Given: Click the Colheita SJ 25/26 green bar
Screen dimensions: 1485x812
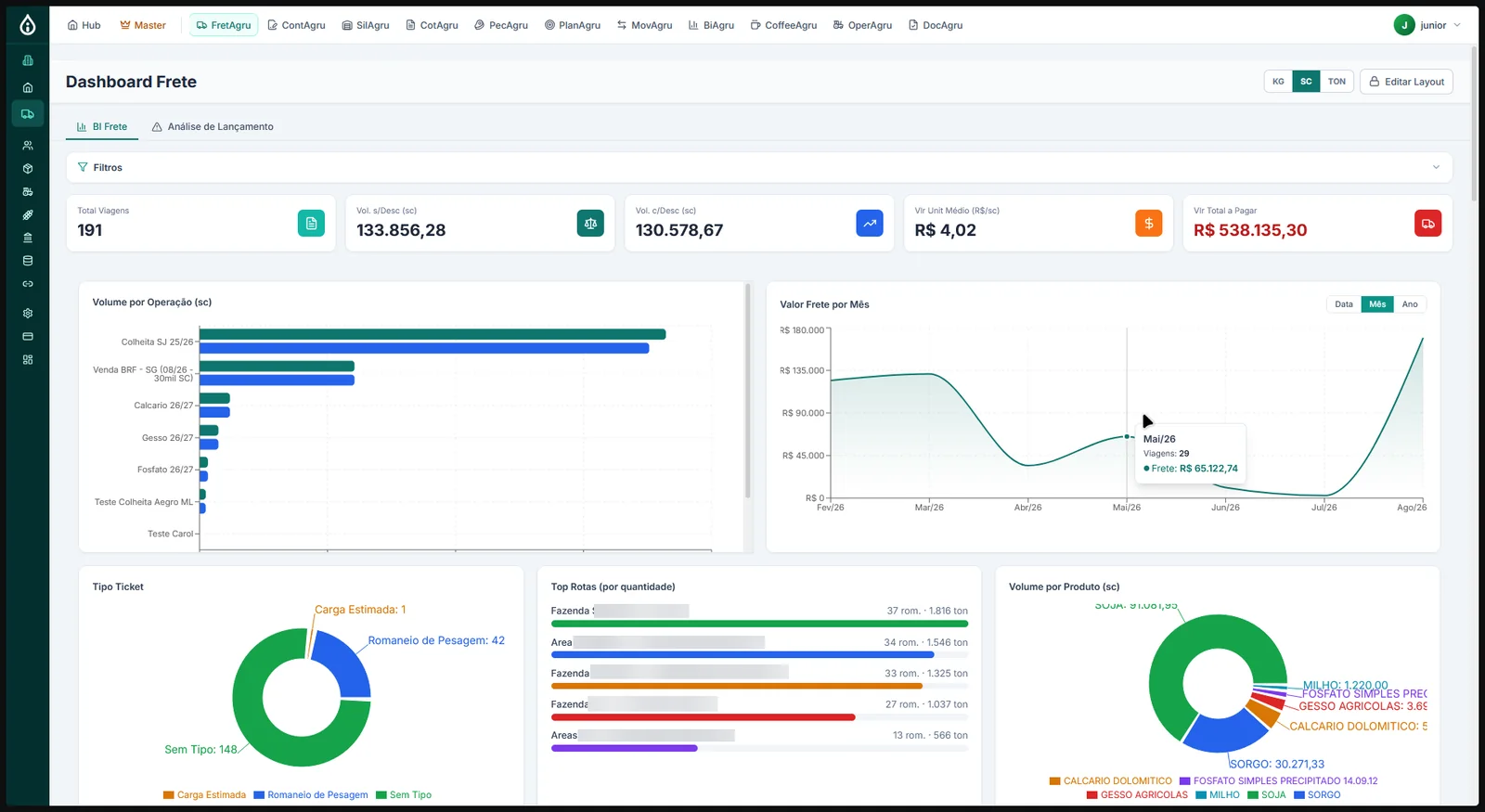Looking at the screenshot, I should pos(433,334).
